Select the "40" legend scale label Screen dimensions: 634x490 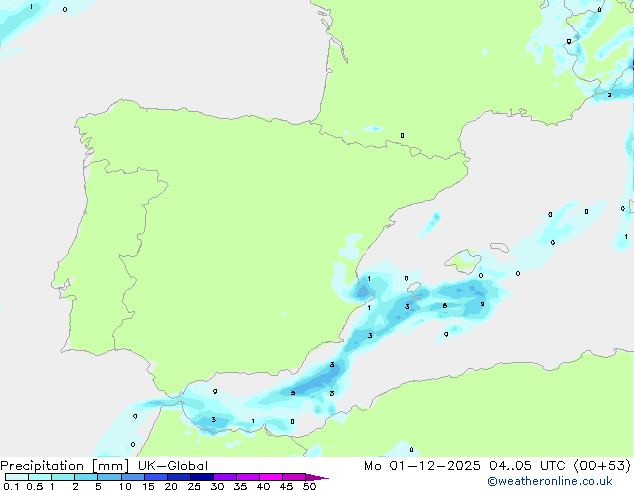click(x=263, y=486)
